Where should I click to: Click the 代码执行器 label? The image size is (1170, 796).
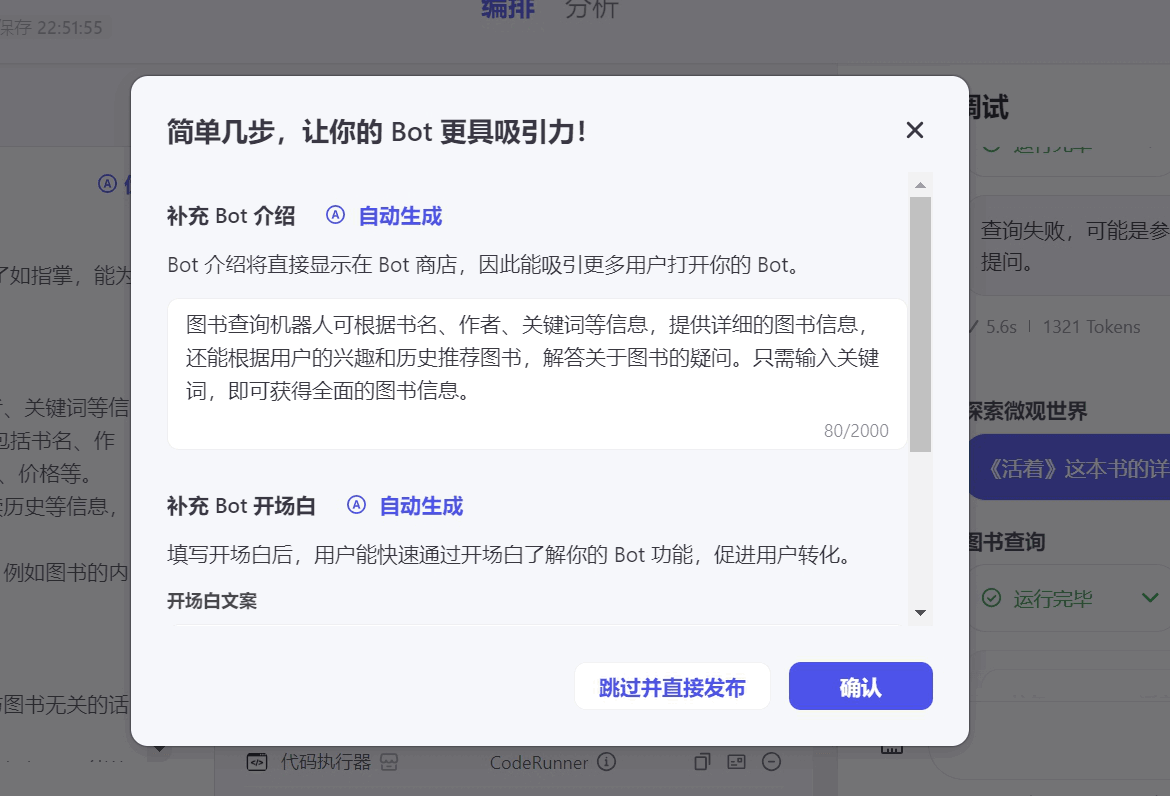pos(325,762)
